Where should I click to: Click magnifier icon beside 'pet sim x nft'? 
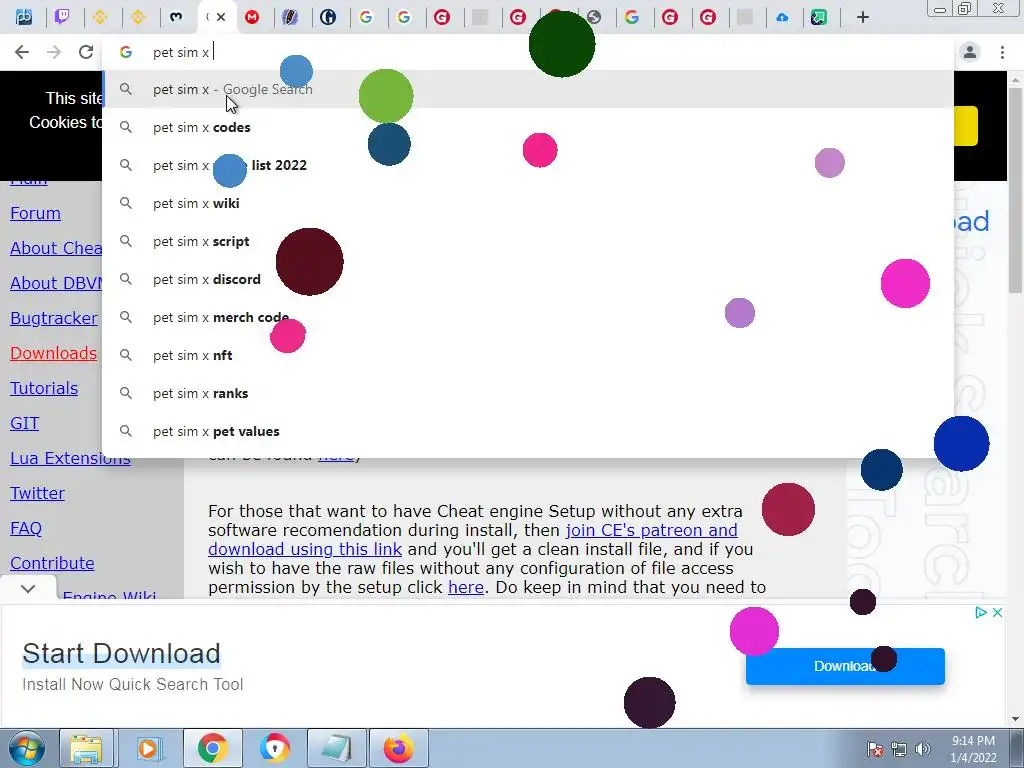126,355
